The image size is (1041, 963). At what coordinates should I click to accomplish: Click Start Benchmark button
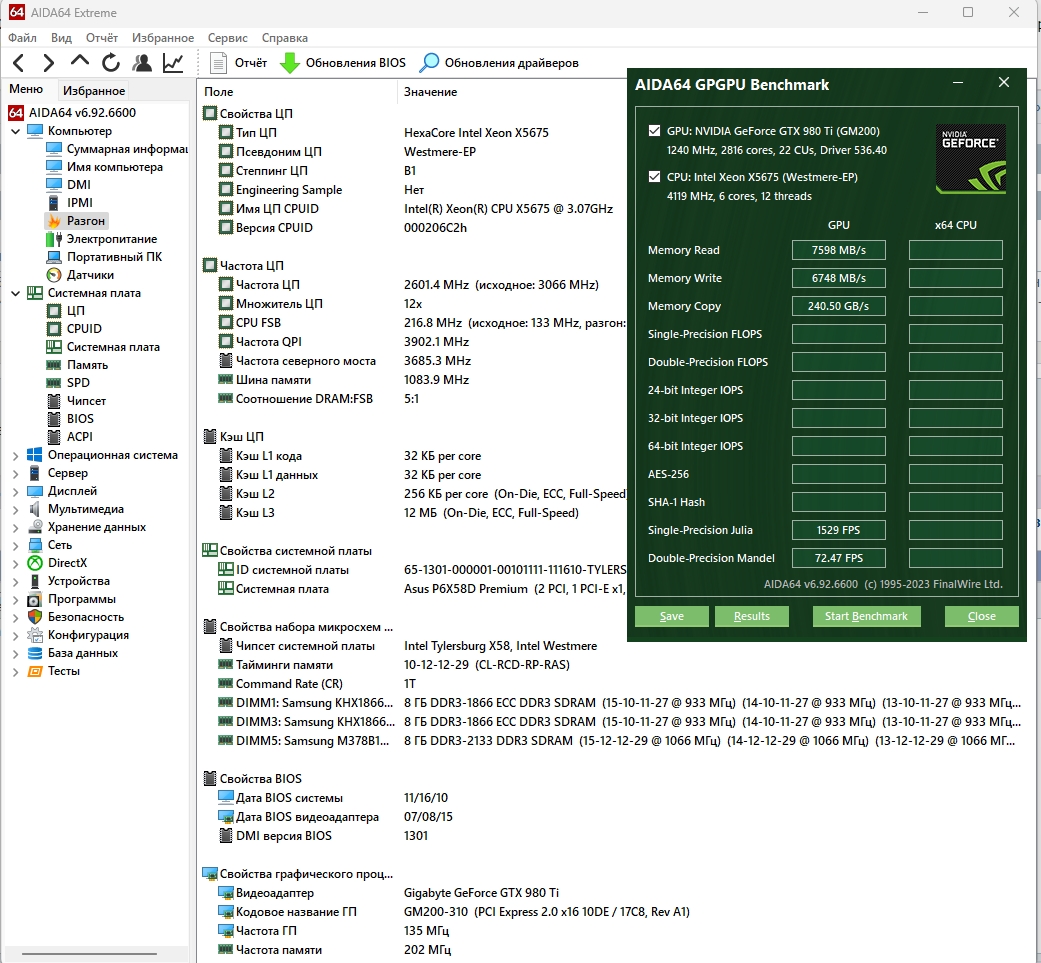coord(866,616)
